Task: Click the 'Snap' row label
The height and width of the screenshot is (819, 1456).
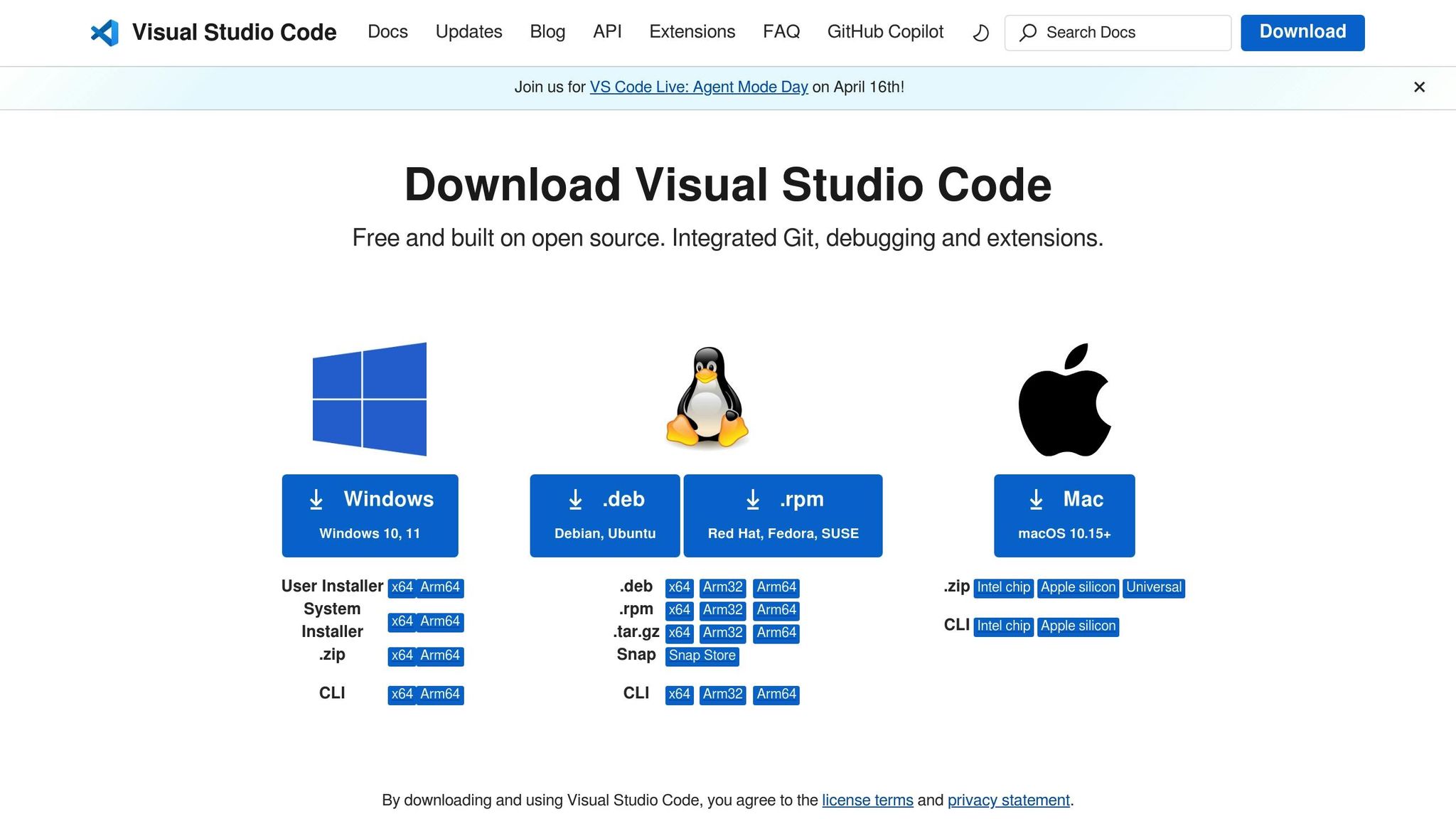Action: (x=636, y=655)
